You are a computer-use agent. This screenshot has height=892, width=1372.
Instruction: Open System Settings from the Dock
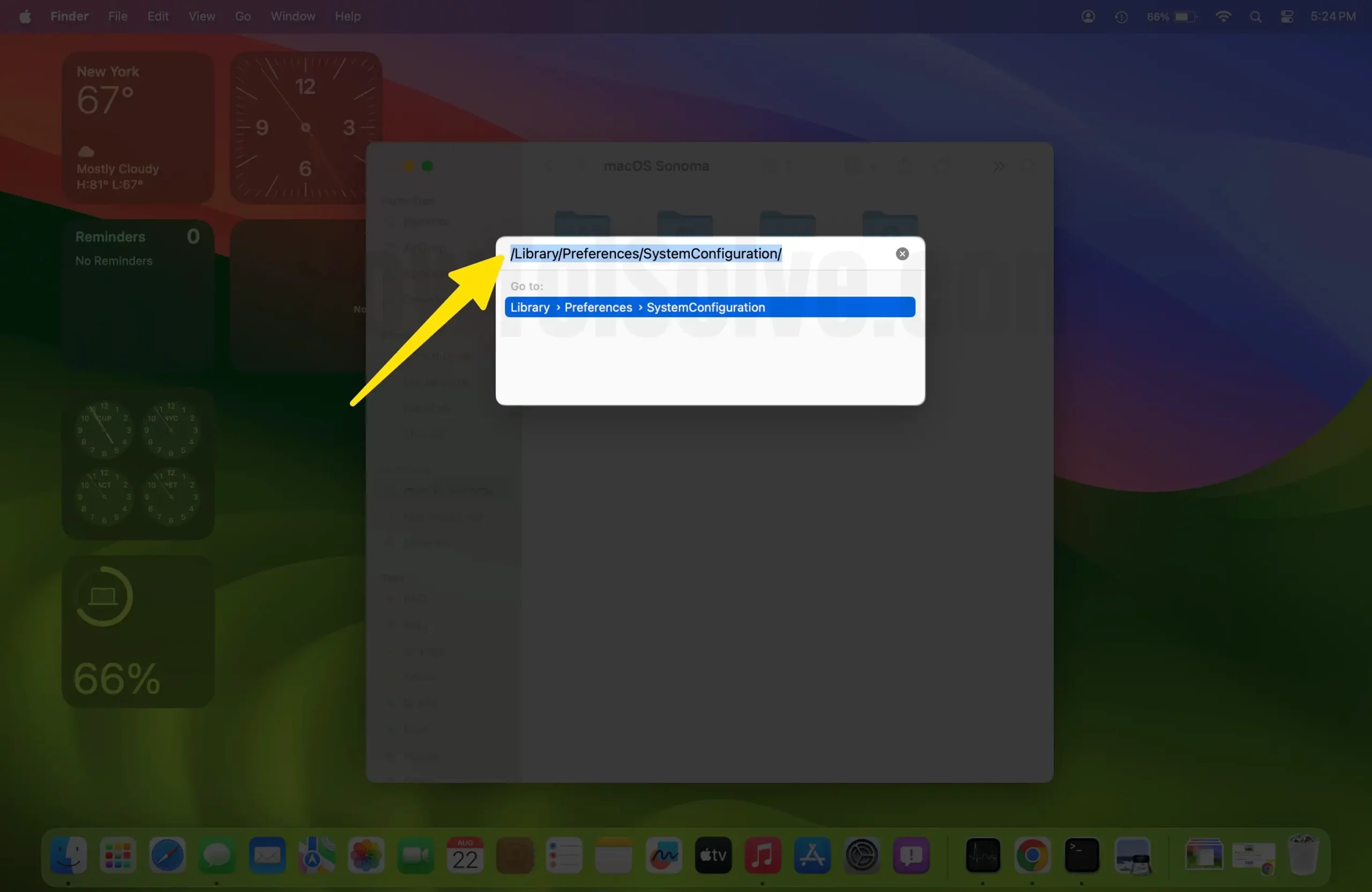(x=862, y=855)
